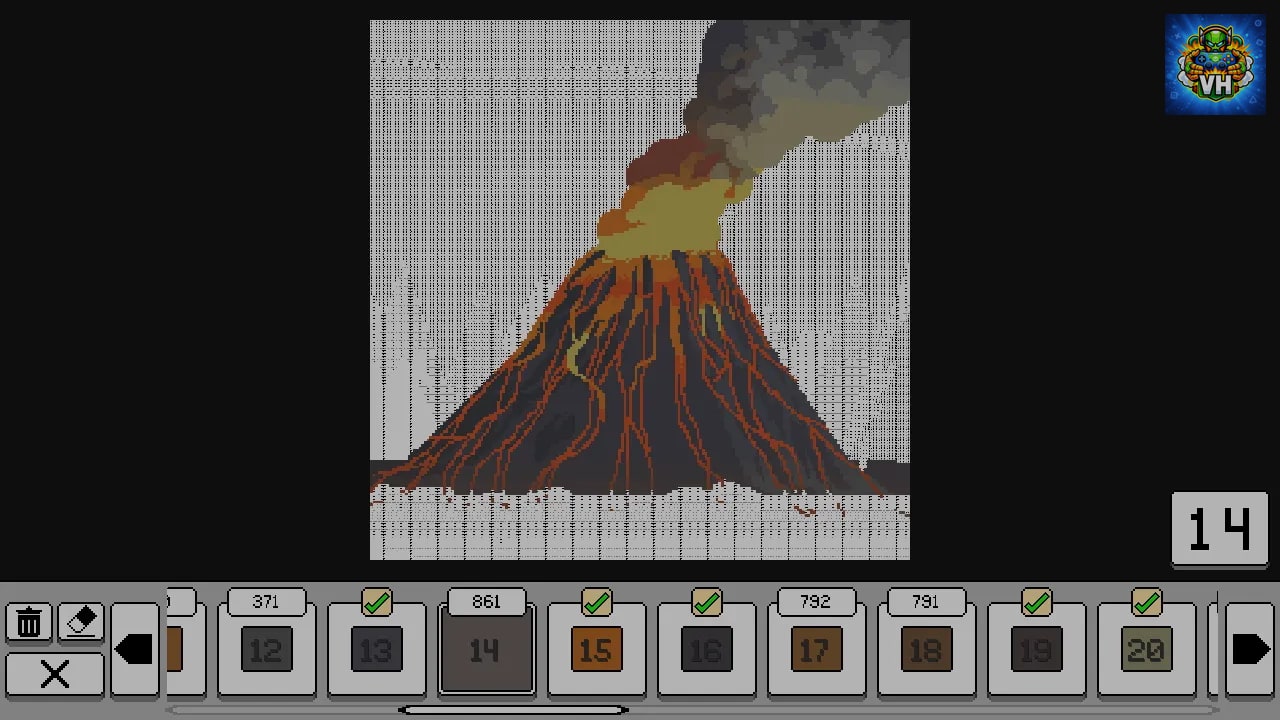This screenshot has height=720, width=1280.
Task: Click the volcano pixel art canvas
Action: click(x=640, y=290)
